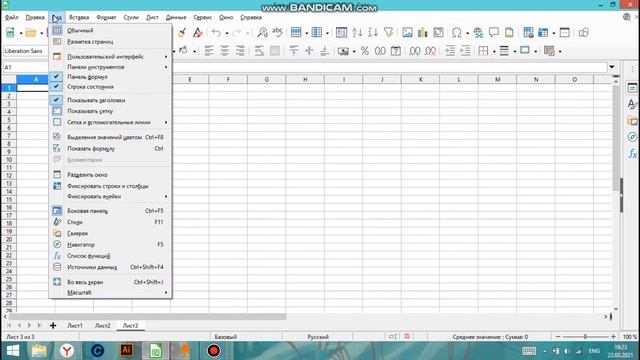Click Windows Start button

point(13,351)
